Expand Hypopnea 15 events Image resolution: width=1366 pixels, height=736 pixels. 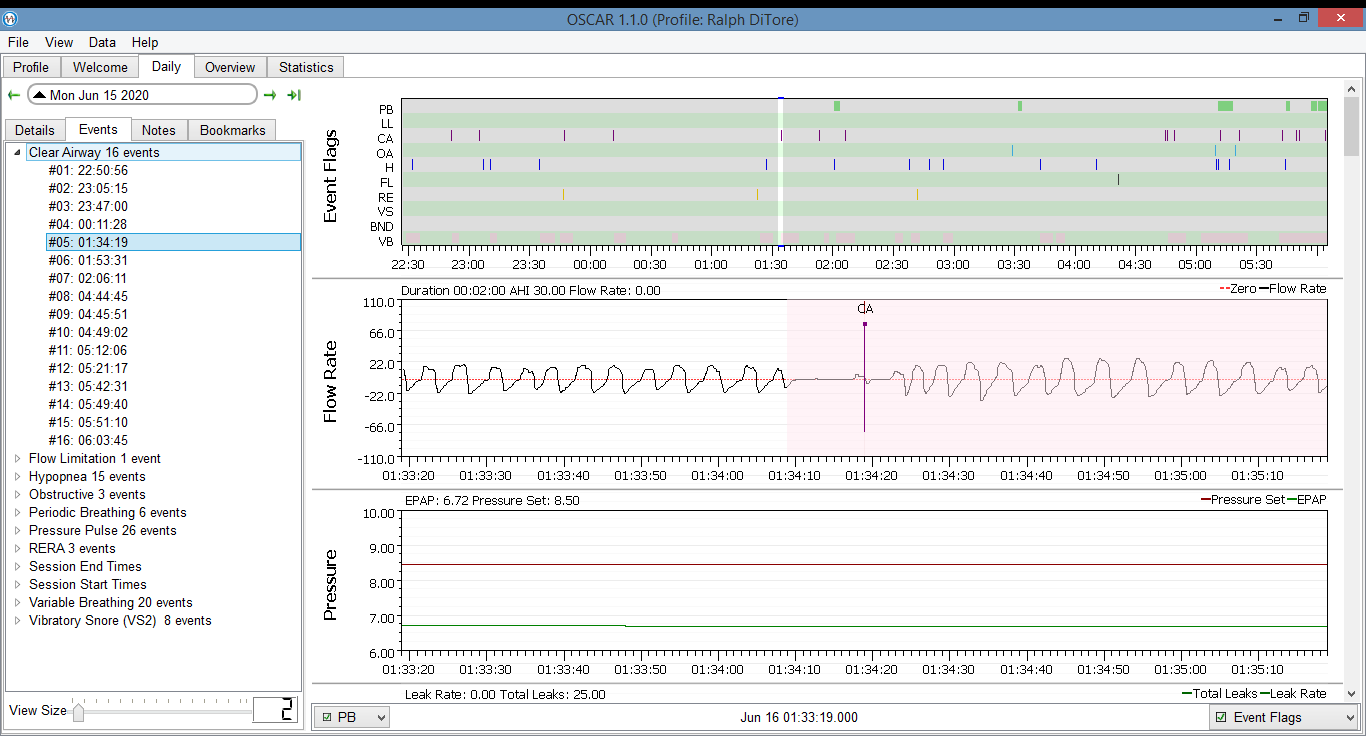(17, 477)
